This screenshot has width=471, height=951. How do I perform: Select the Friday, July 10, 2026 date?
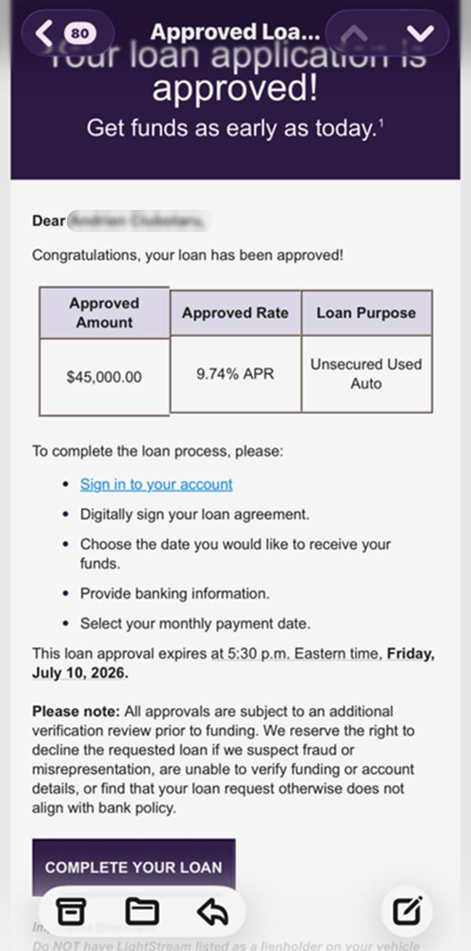pos(233,664)
